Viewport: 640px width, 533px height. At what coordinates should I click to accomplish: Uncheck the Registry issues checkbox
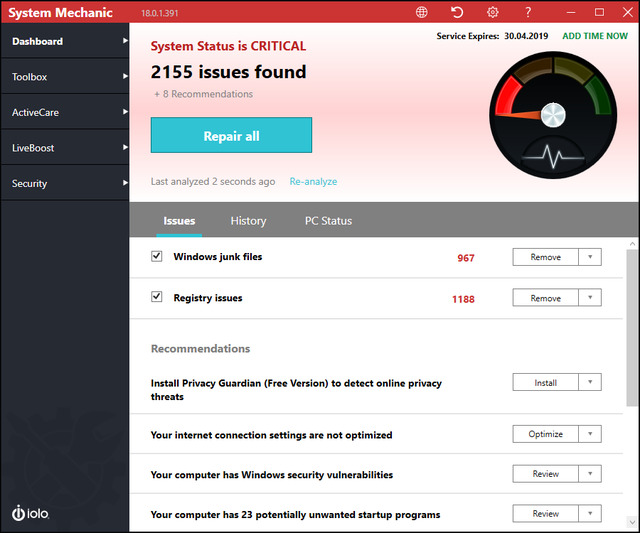point(156,297)
